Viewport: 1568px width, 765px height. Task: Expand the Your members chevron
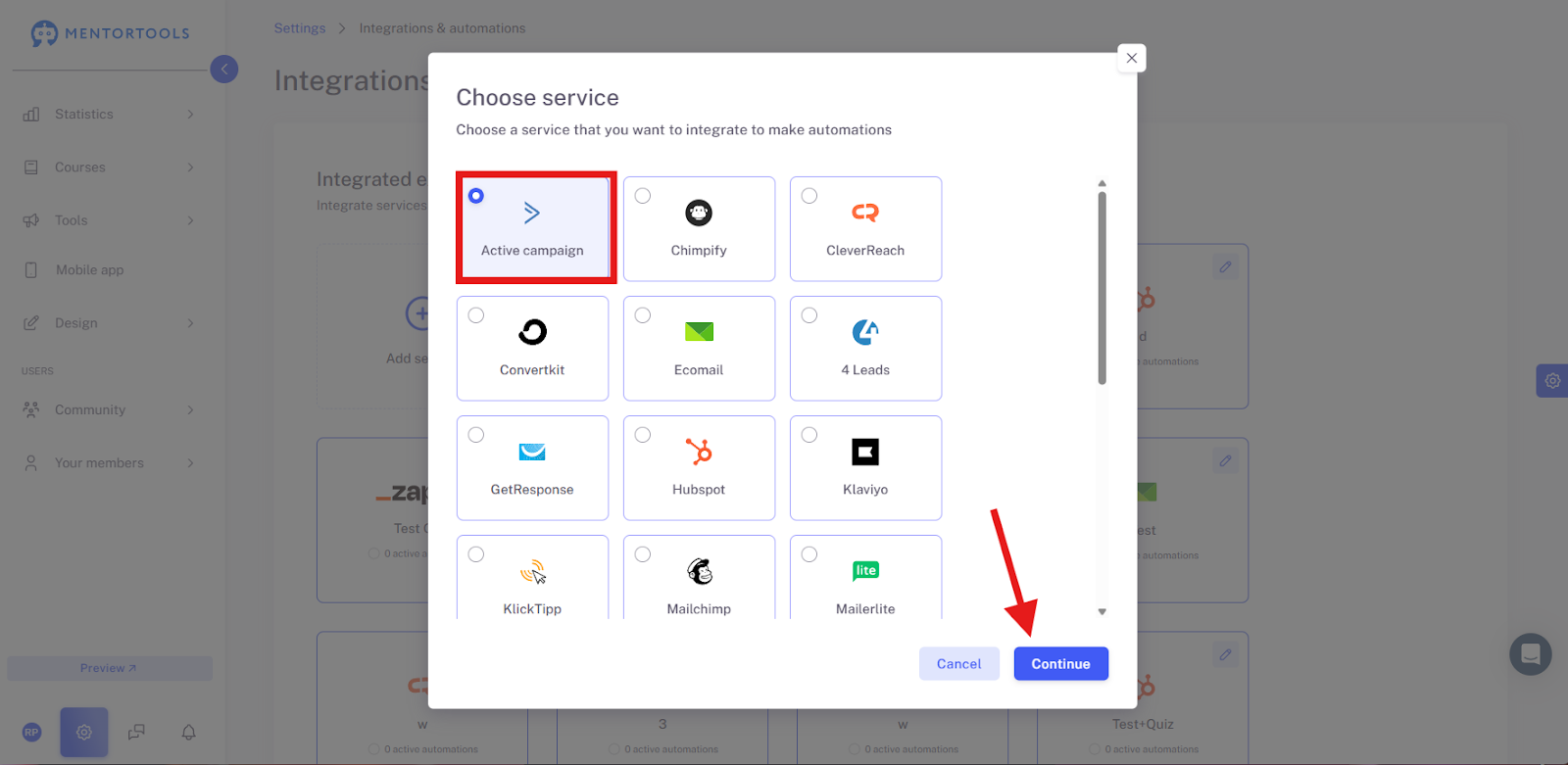pyautogui.click(x=190, y=463)
